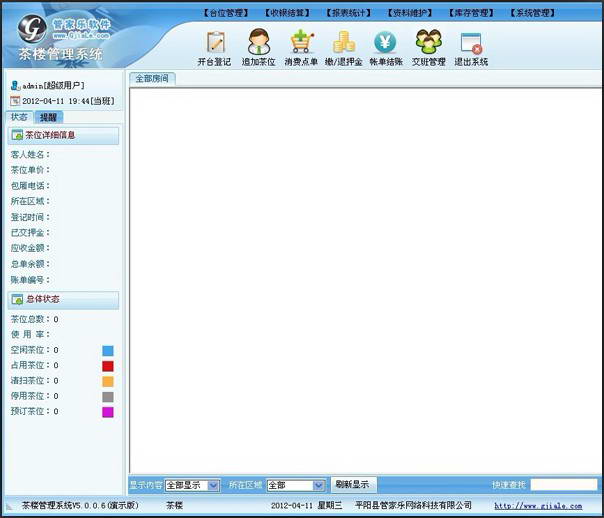Click the 交班管理 people icon
Image resolution: width=604 pixels, height=518 pixels.
pyautogui.click(x=428, y=42)
